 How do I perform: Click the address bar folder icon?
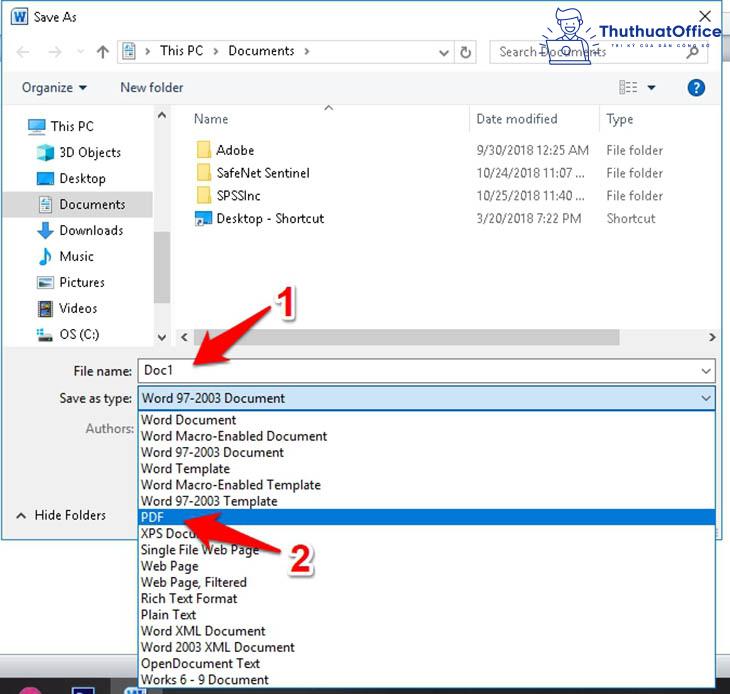click(x=129, y=51)
